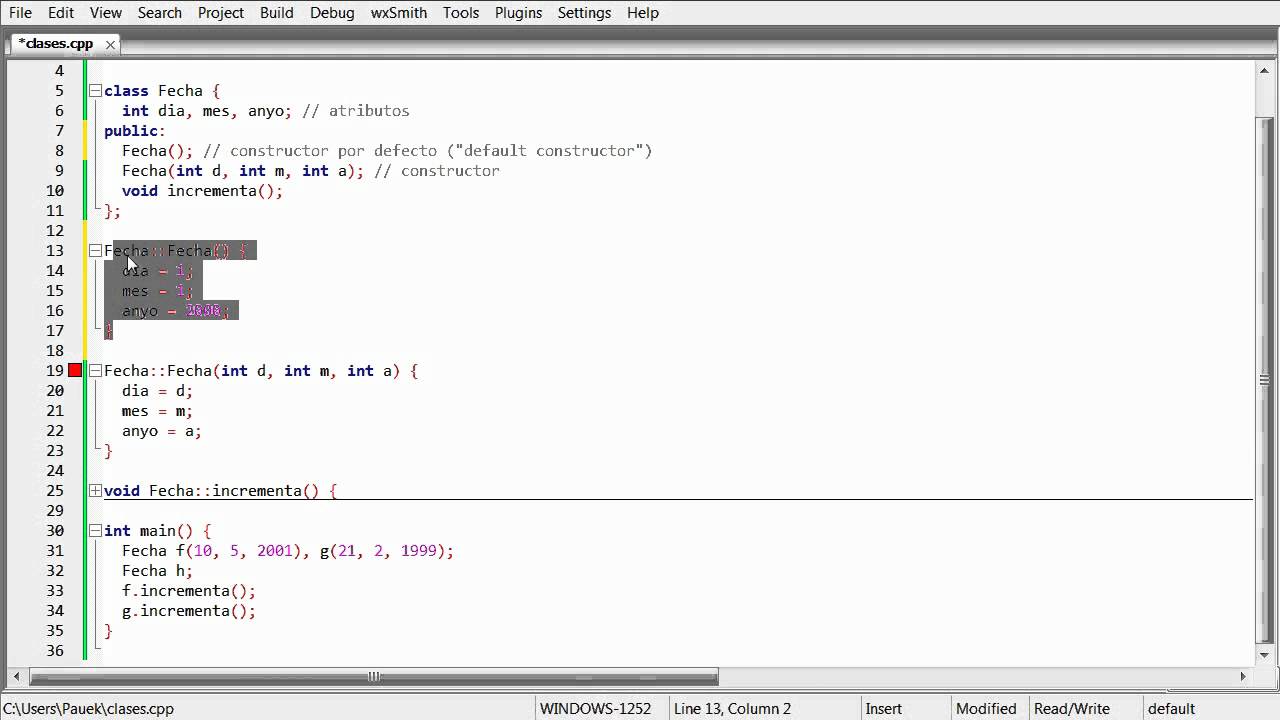Click the default highlighting scheme indicator
This screenshot has width=1280, height=720.
[x=1171, y=708]
